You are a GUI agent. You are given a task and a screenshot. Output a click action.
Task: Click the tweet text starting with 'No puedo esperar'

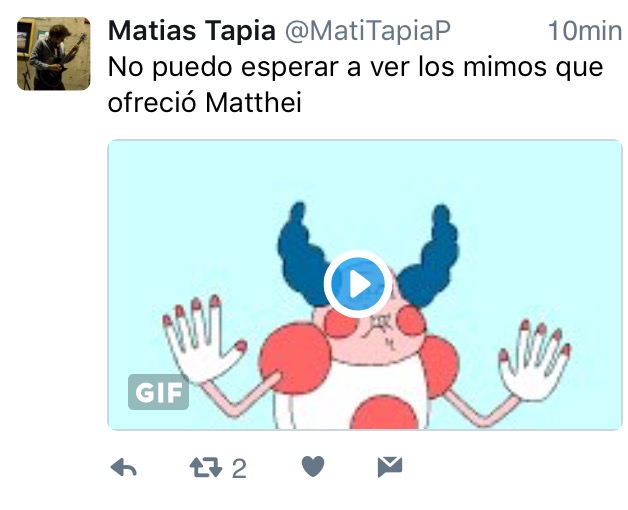click(355, 85)
